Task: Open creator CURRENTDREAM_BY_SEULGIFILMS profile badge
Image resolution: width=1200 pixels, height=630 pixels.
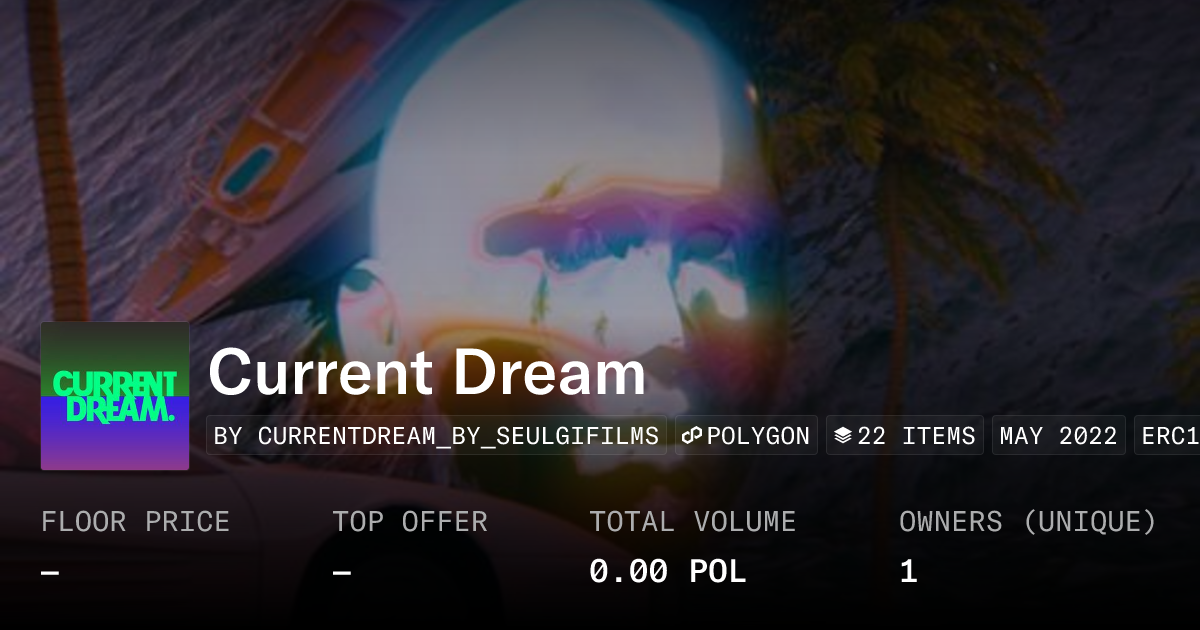Action: coord(436,436)
